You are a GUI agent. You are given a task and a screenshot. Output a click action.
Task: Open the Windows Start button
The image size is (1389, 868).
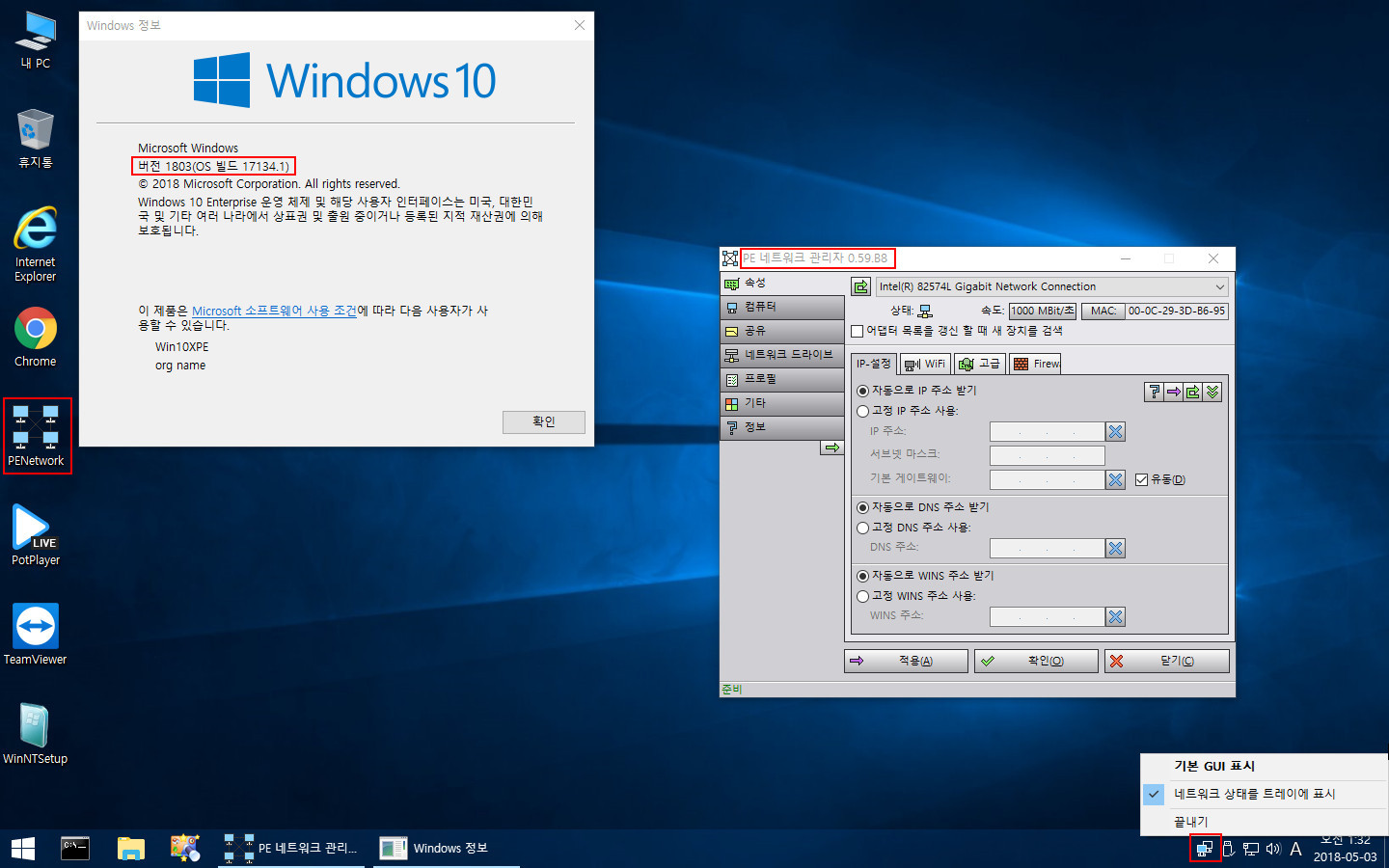(x=23, y=849)
